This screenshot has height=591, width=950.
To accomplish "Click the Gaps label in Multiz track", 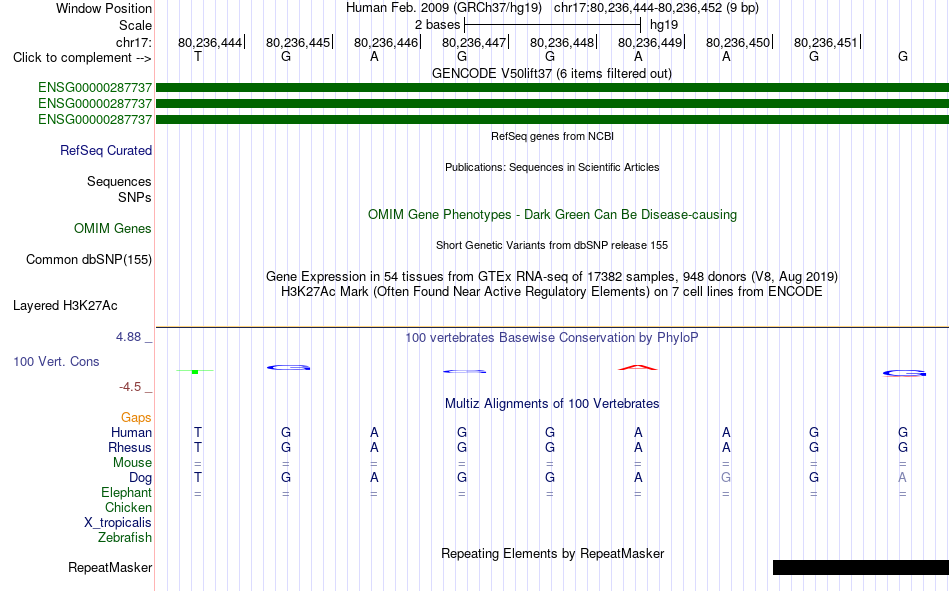I will [x=136, y=417].
